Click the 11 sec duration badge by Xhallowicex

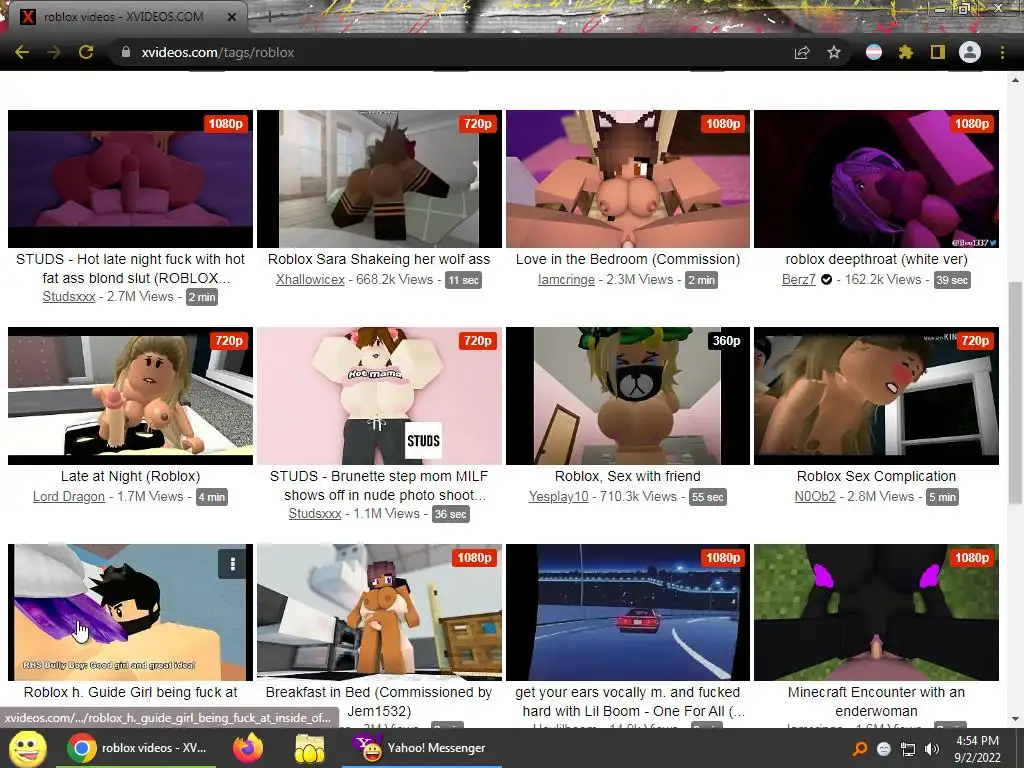(x=464, y=280)
